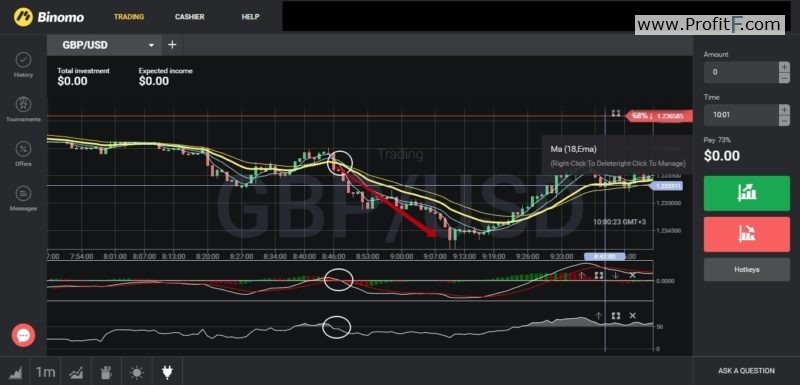Open the Tournaments sidebar icon
The width and height of the screenshot is (800, 385).
pos(23,105)
